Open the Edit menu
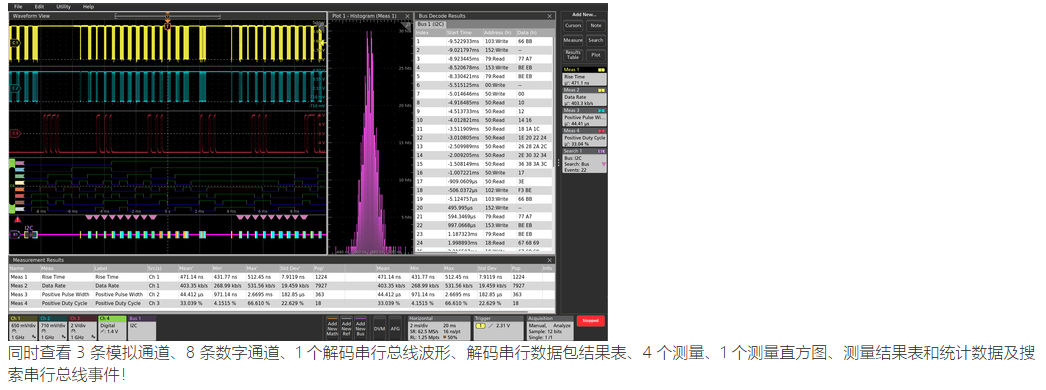Image resolution: width=1046 pixels, height=390 pixels. [x=39, y=6]
